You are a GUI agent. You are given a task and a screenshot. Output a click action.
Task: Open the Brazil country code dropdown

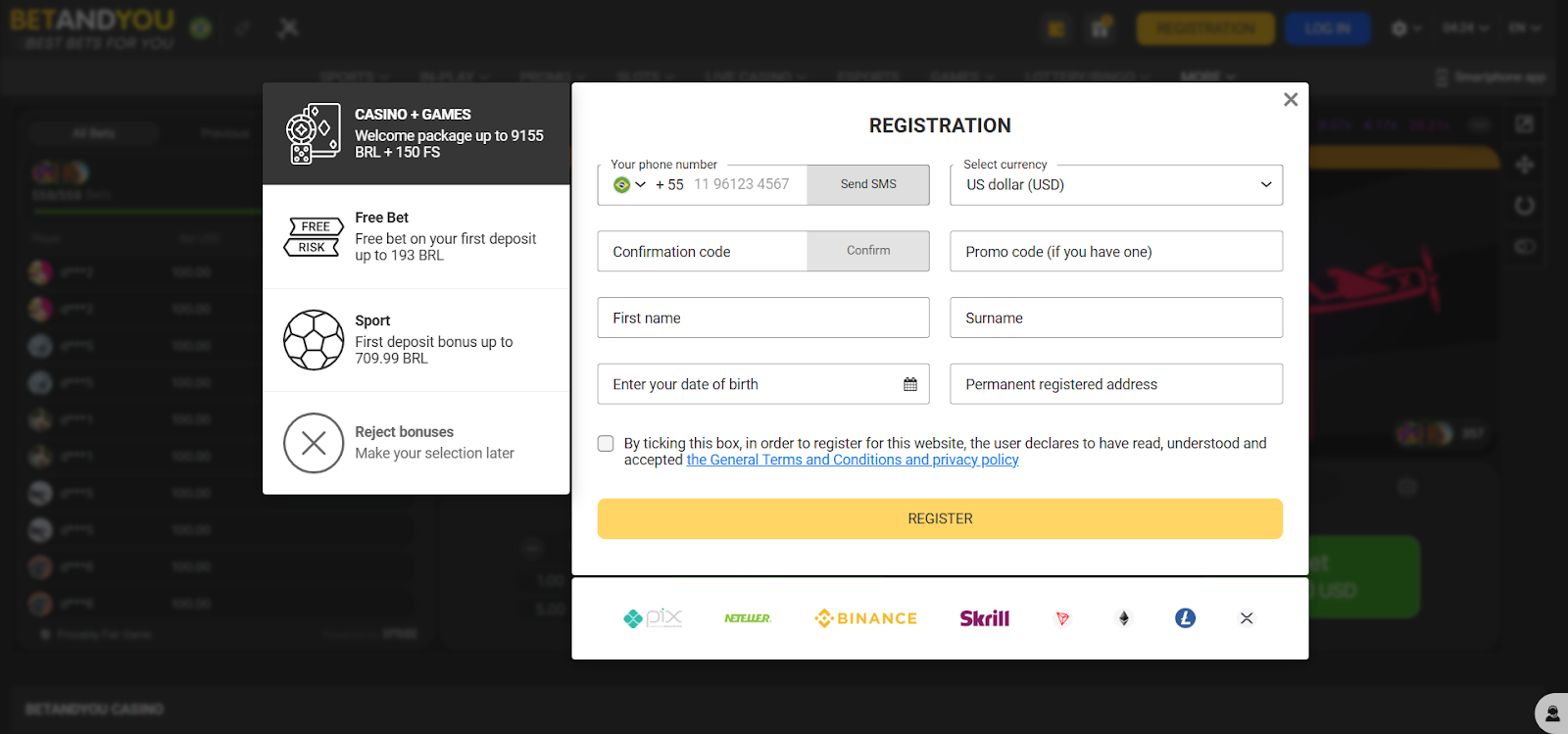pos(629,184)
